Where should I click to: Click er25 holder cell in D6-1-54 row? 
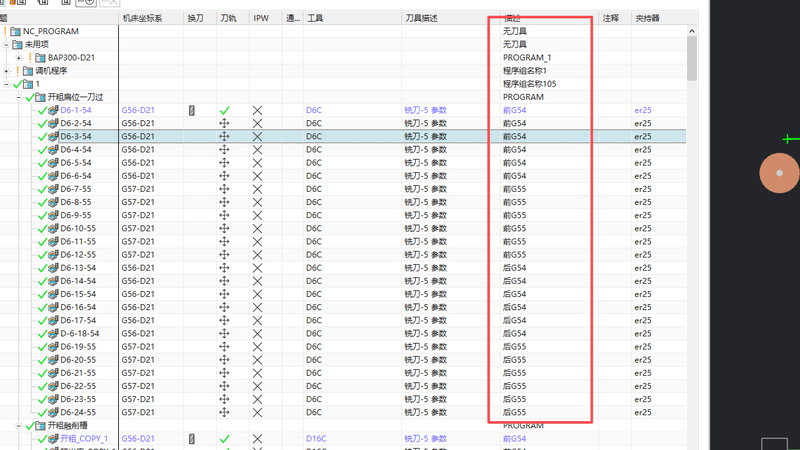[643, 110]
